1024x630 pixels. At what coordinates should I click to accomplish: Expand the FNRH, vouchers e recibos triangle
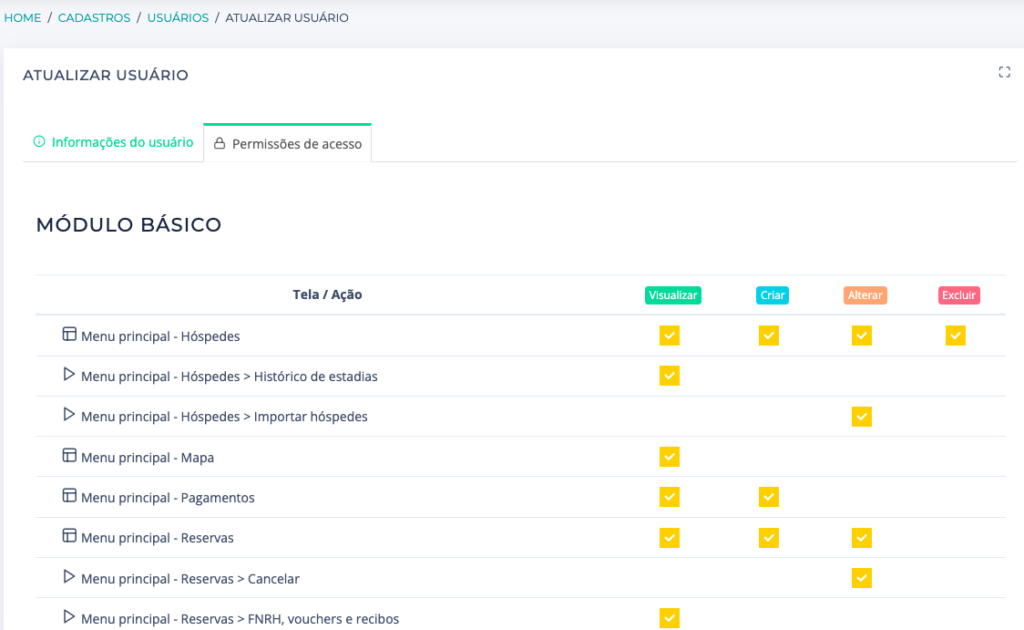pos(69,617)
